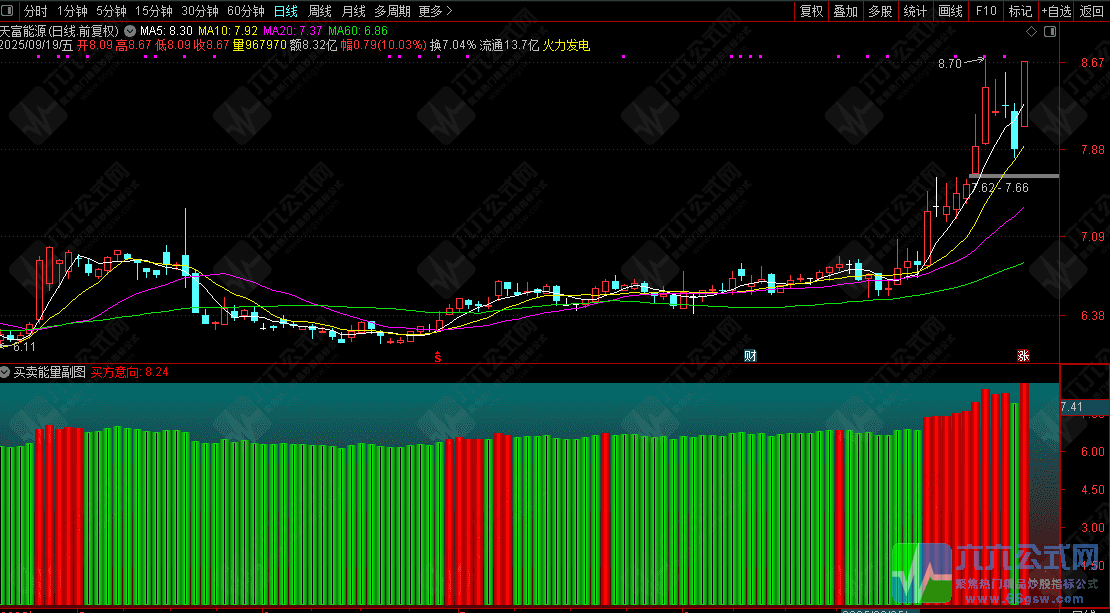
Task: Expand the MA indicator settings dropdown
Action: pos(130,31)
